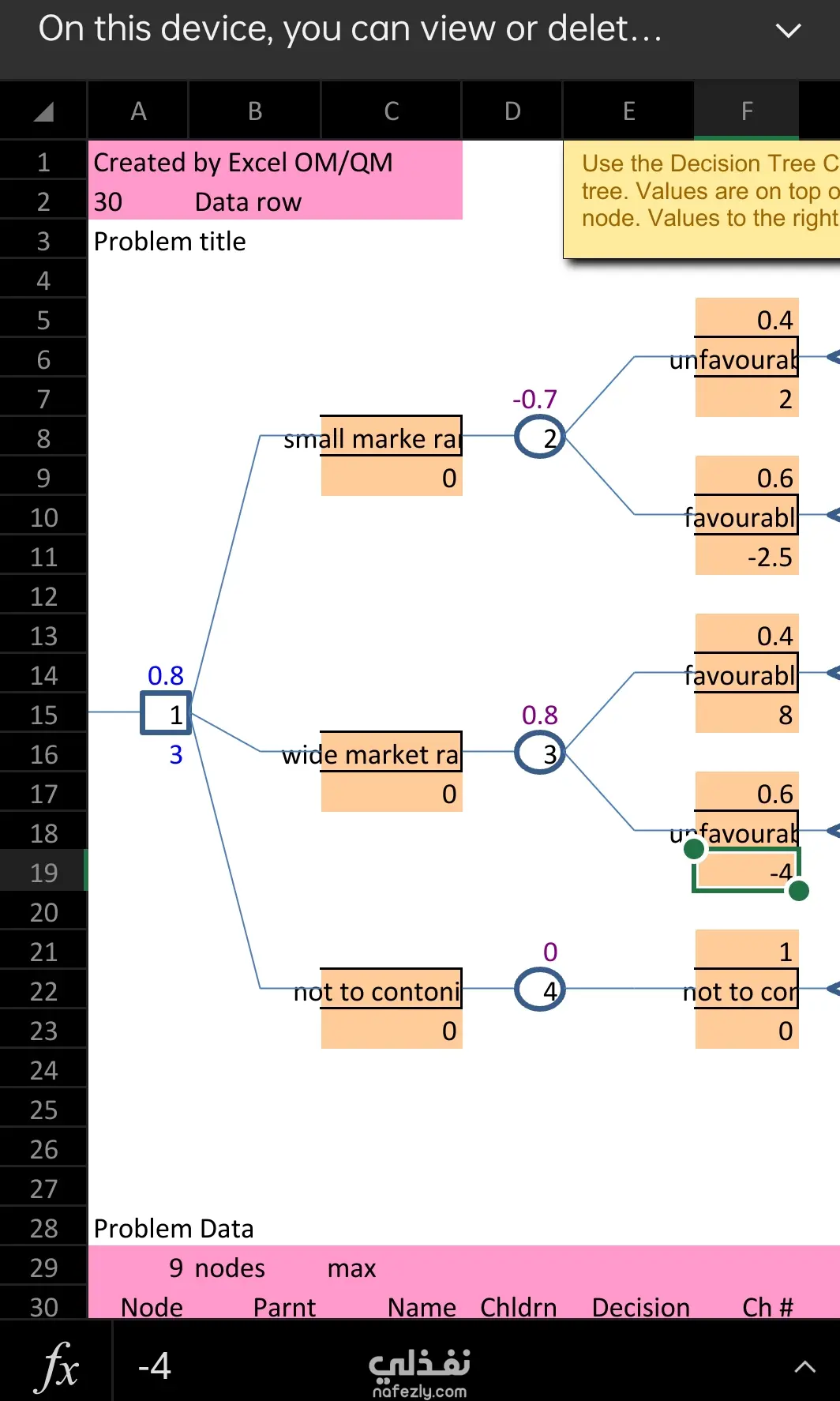The height and width of the screenshot is (1401, 840).
Task: Select the payoff 2 cell in row 7
Action: (747, 398)
